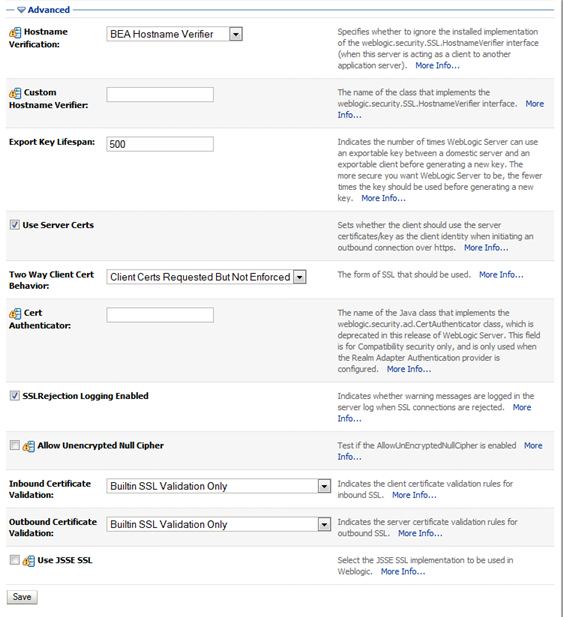Open More Info link for Use Server Certs

click(x=486, y=248)
